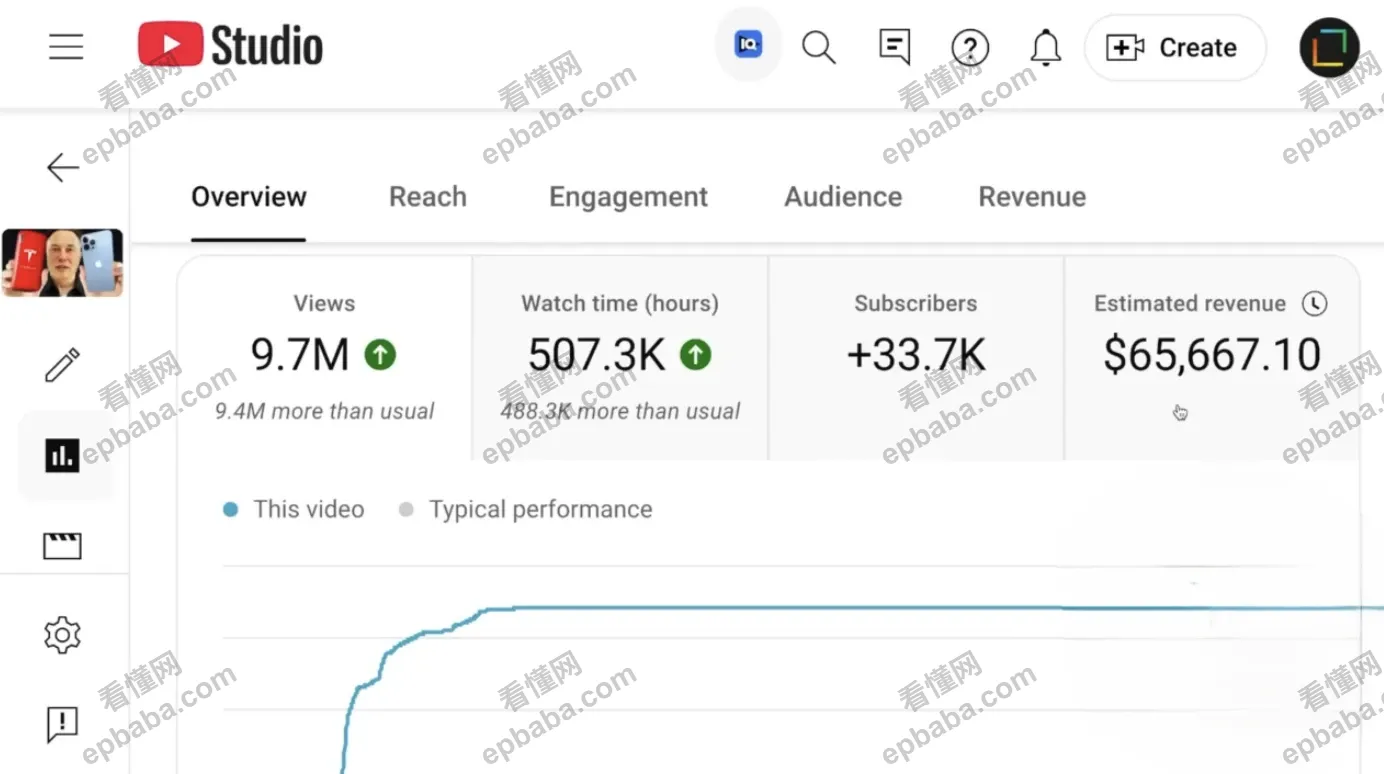
Task: Select the Estimated revenue metric card
Action: [x=1211, y=357]
